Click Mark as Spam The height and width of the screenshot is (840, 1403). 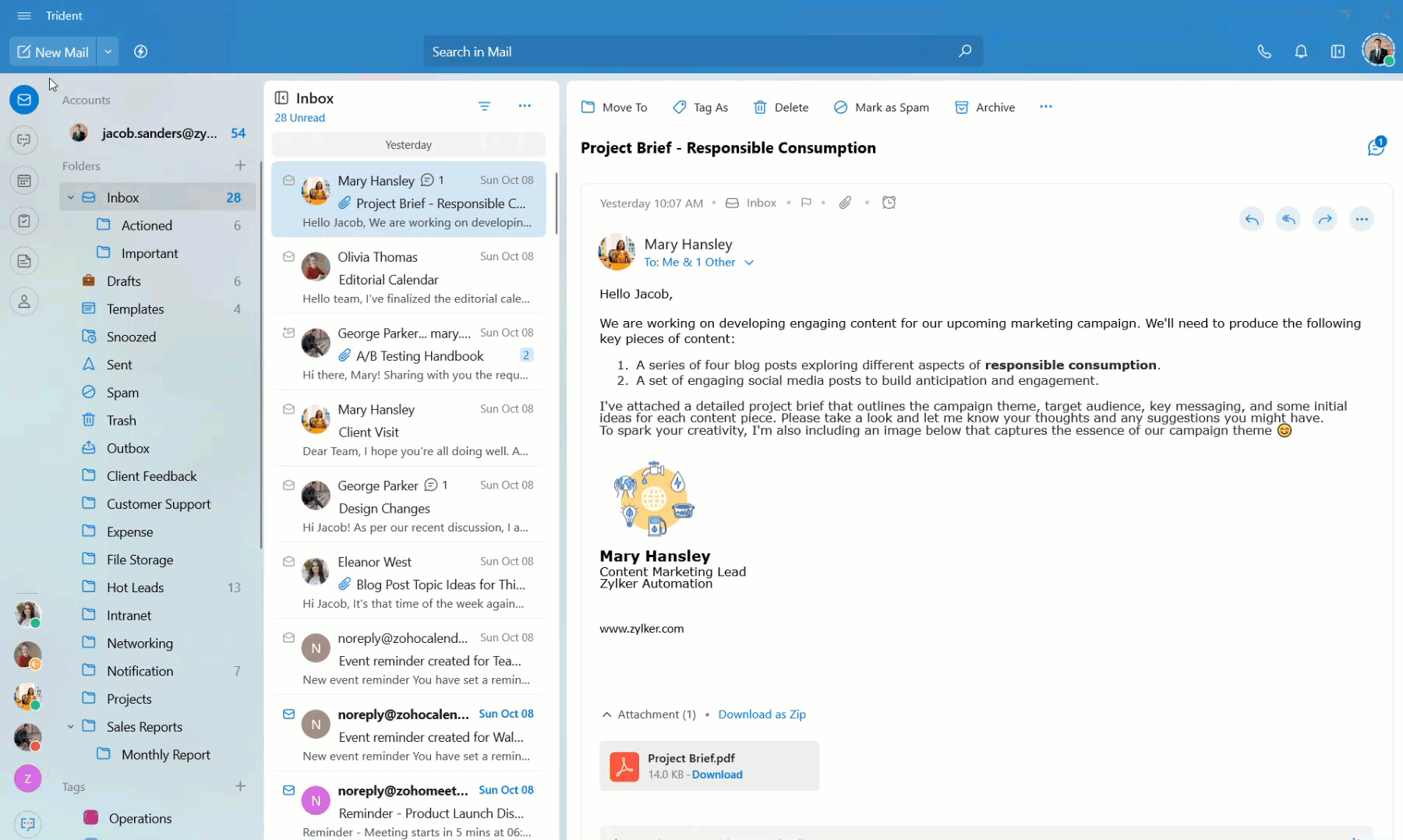point(882,108)
